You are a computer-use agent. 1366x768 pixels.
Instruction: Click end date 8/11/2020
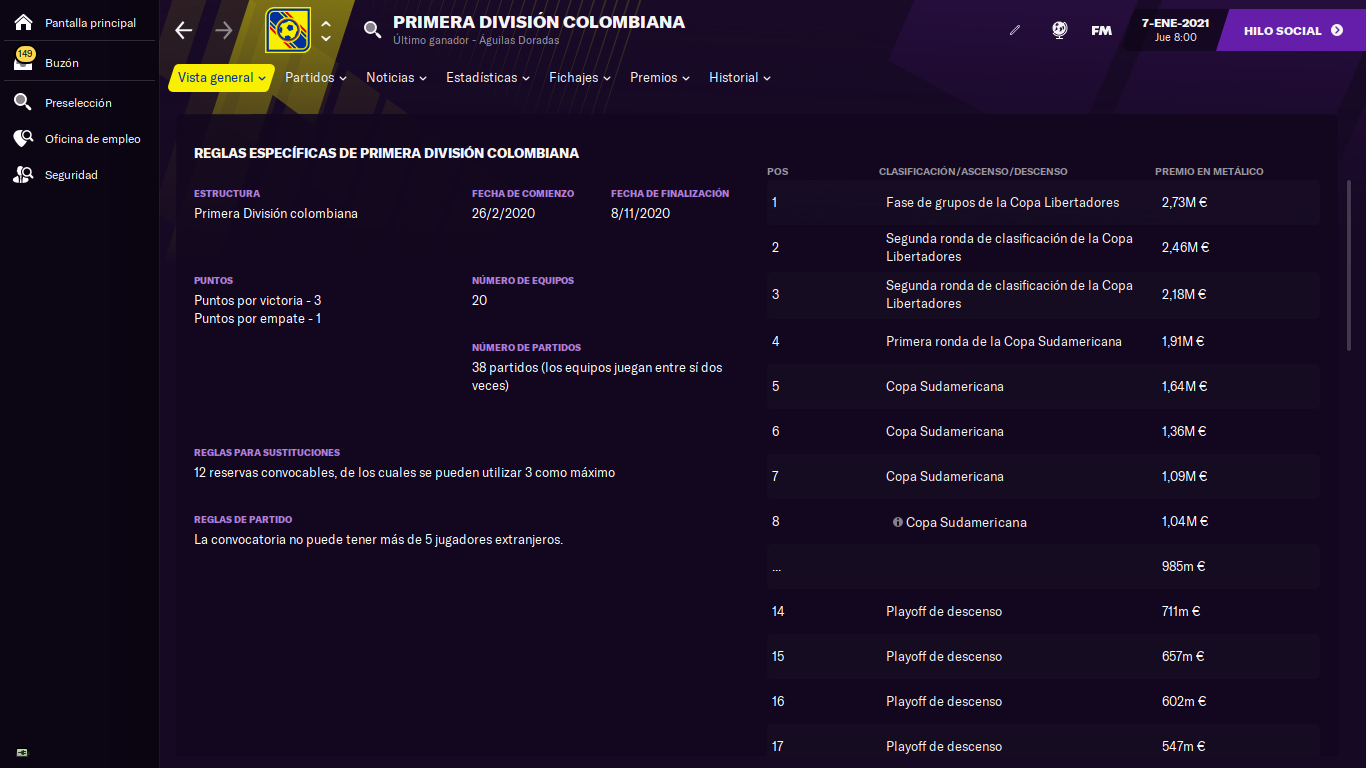pyautogui.click(x=640, y=213)
